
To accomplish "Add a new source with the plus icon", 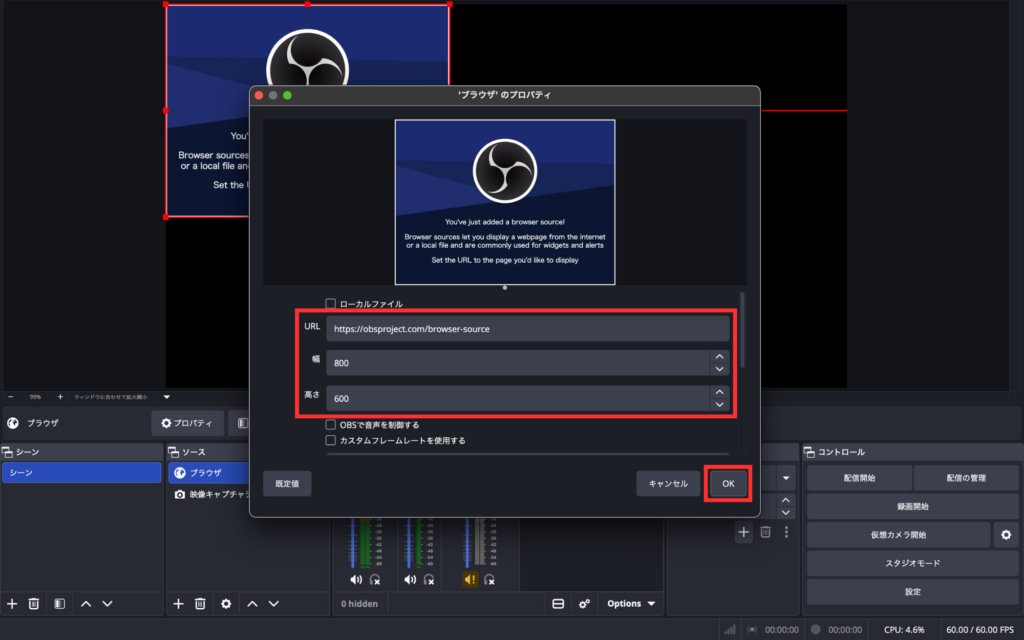I will pos(178,603).
